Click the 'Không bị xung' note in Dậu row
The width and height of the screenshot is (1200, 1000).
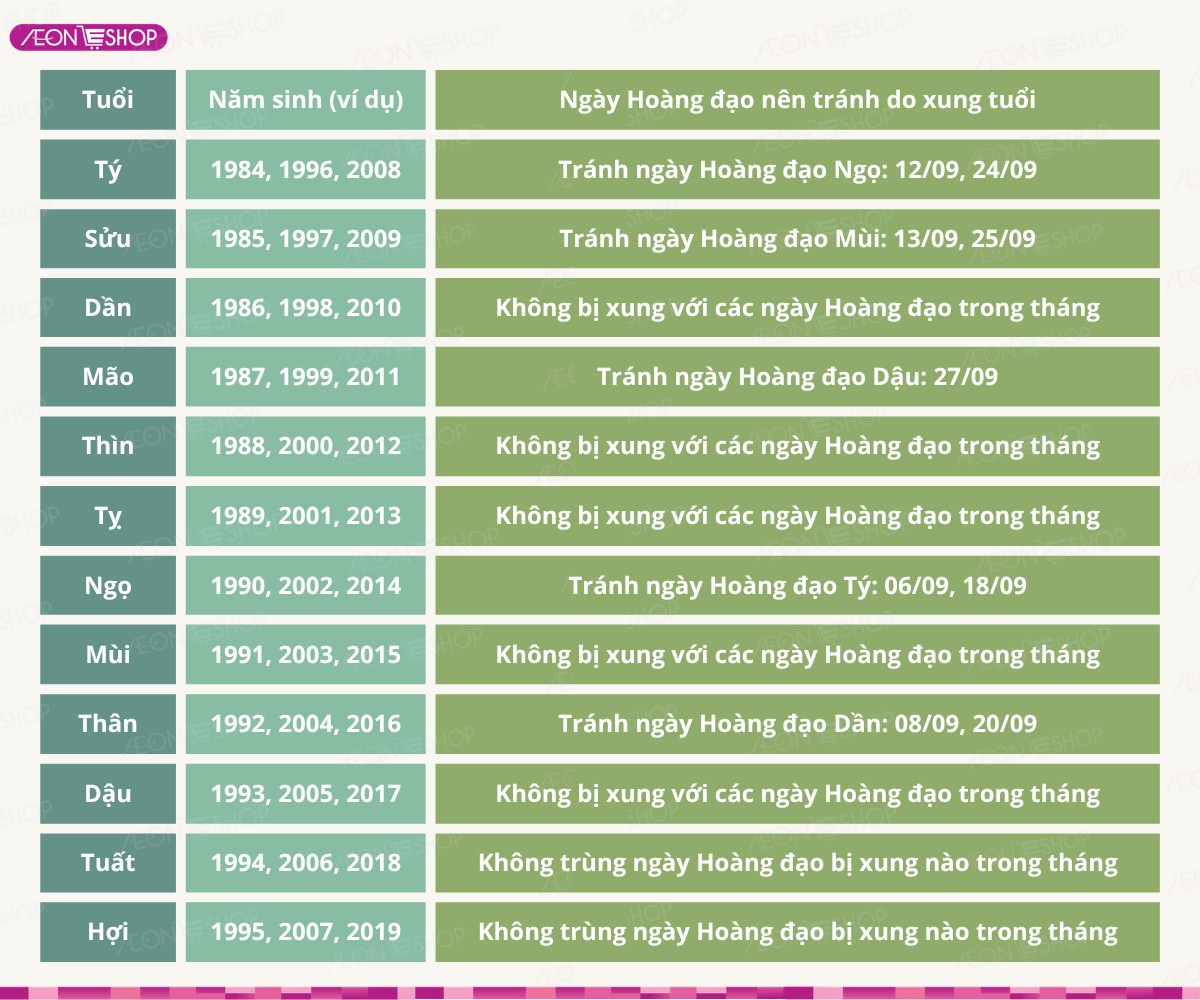pos(797,794)
